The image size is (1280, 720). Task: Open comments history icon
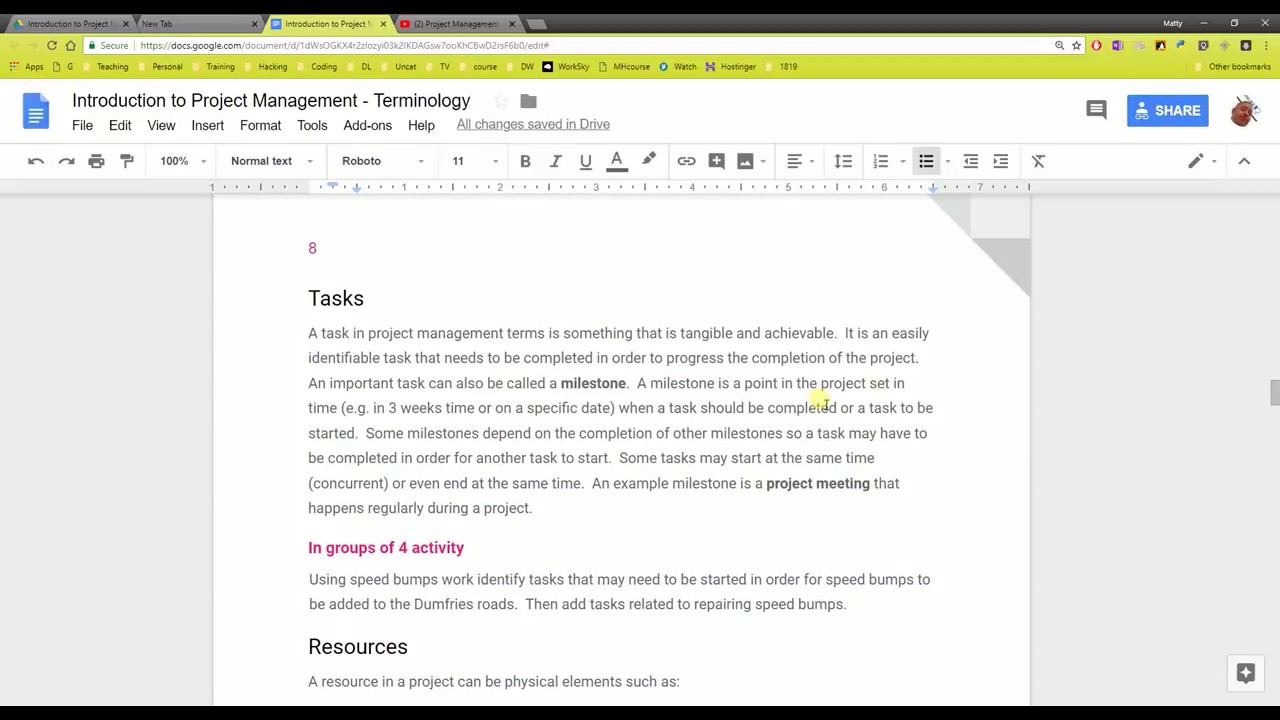1096,110
